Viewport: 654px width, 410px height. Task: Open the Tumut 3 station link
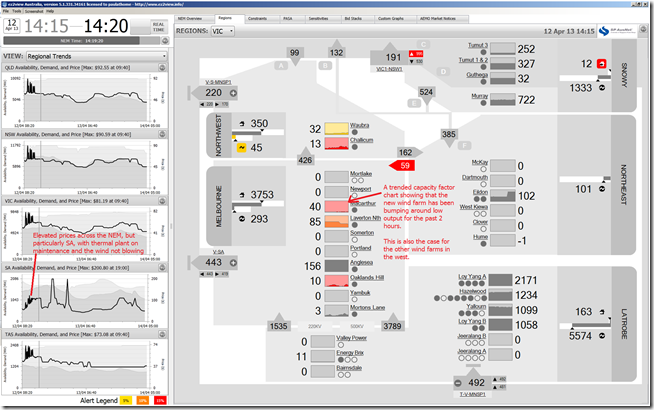coord(478,45)
